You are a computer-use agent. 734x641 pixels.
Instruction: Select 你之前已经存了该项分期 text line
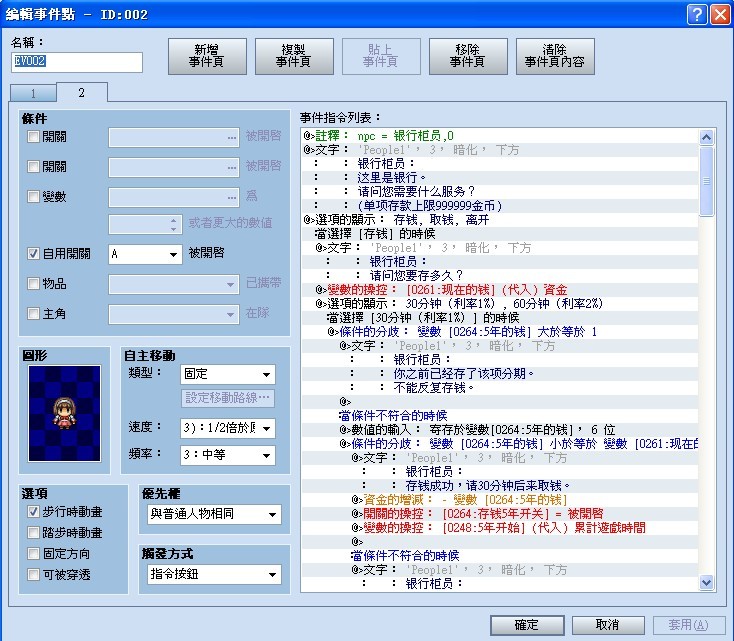coord(499,374)
